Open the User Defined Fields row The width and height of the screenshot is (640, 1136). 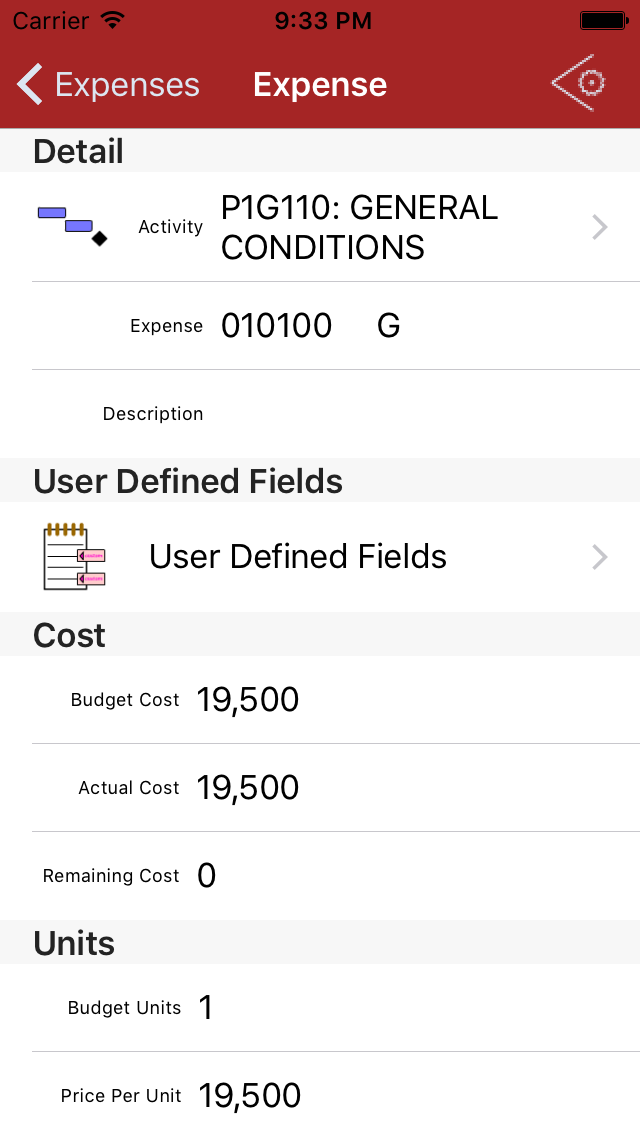pos(297,557)
